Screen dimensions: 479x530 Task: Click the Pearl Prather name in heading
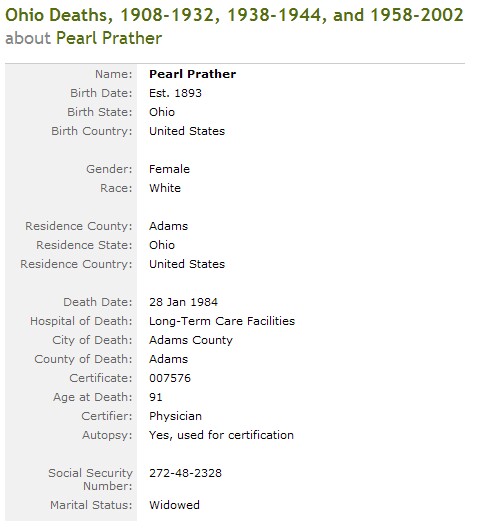pos(109,38)
